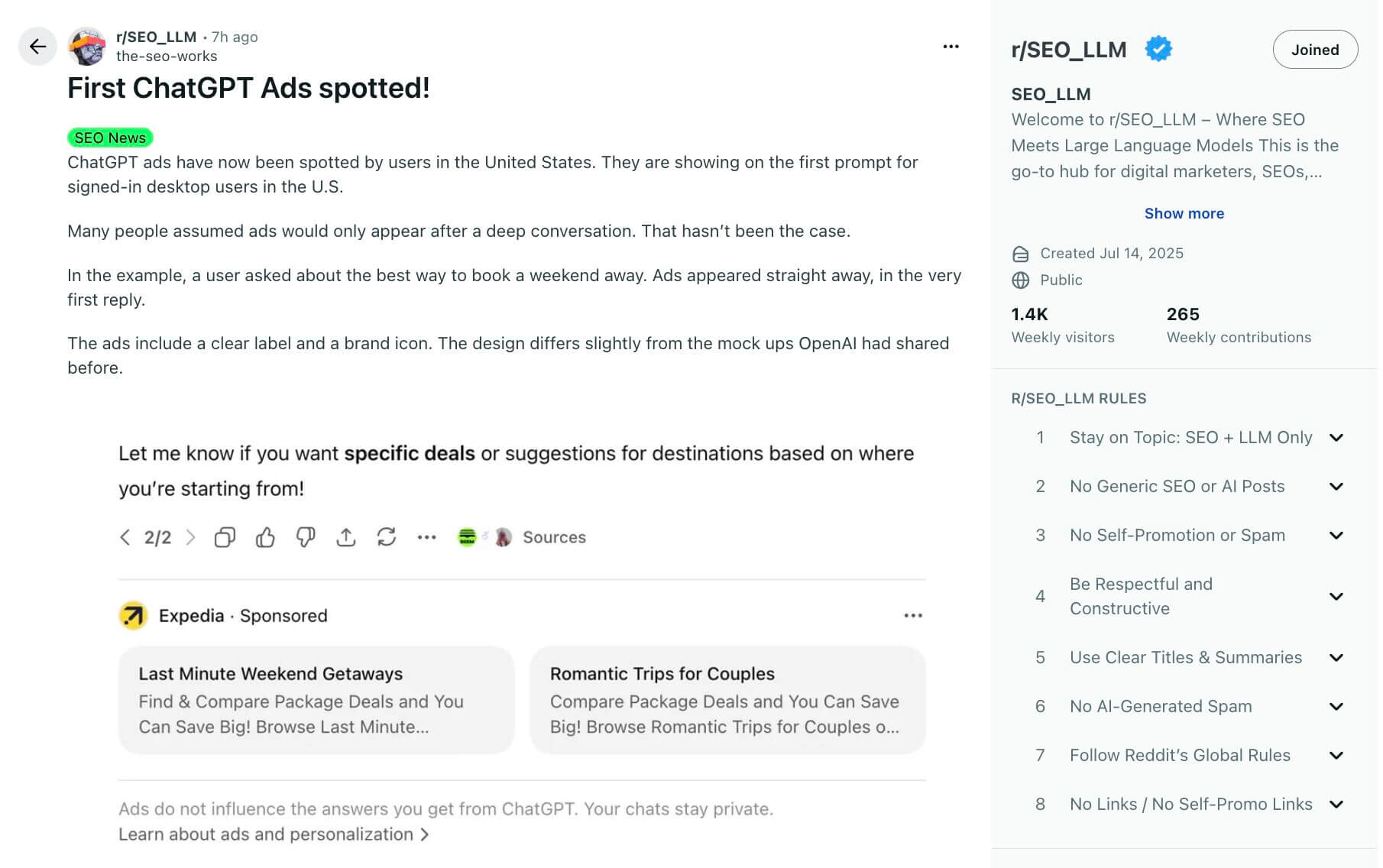Go to previous response with left chevron
The width and height of the screenshot is (1383, 868).
[125, 537]
